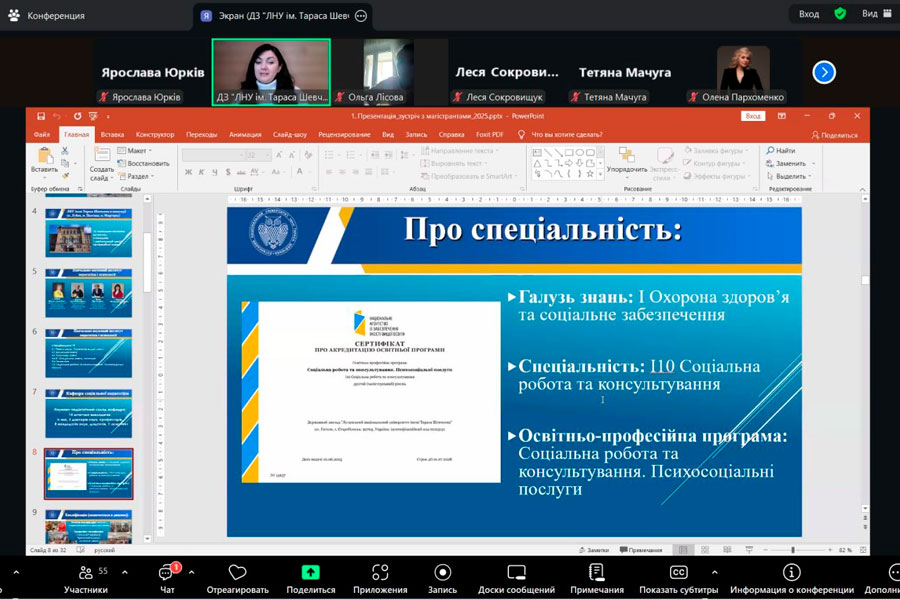Click the green Share screen icon
The image size is (900, 600).
pos(310,573)
